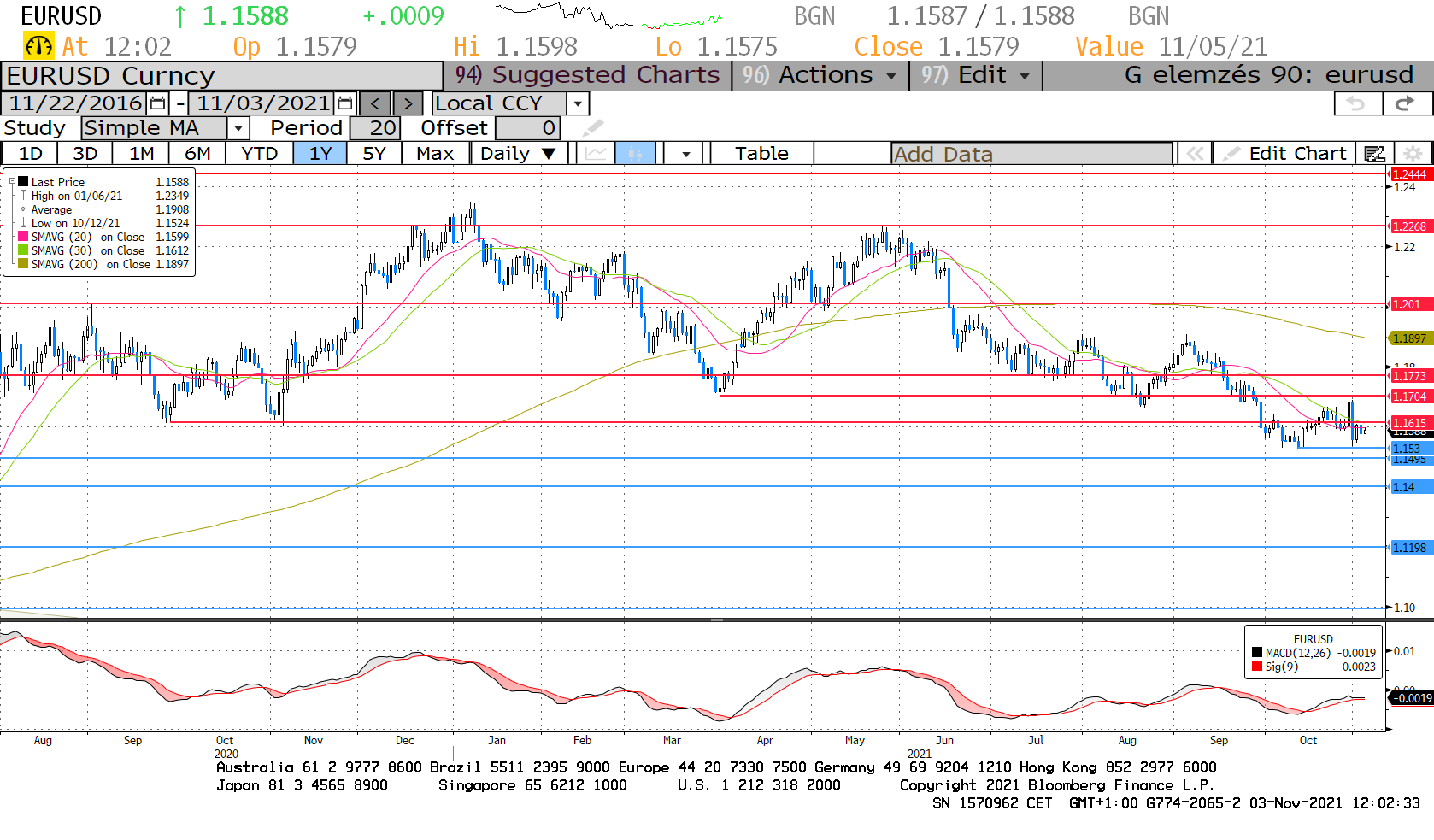Select the 1.201 red level label
Image resolution: width=1434 pixels, height=840 pixels.
point(1410,304)
